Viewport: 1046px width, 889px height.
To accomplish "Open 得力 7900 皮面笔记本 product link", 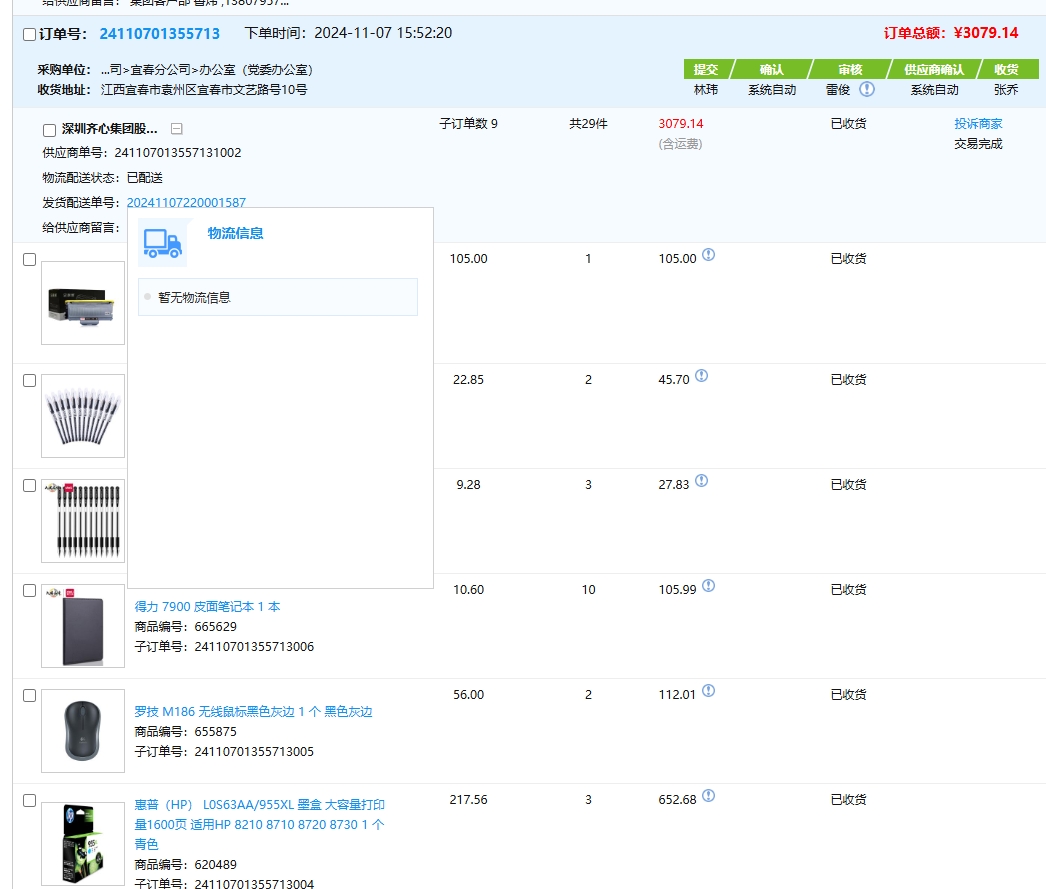I will tap(207, 606).
